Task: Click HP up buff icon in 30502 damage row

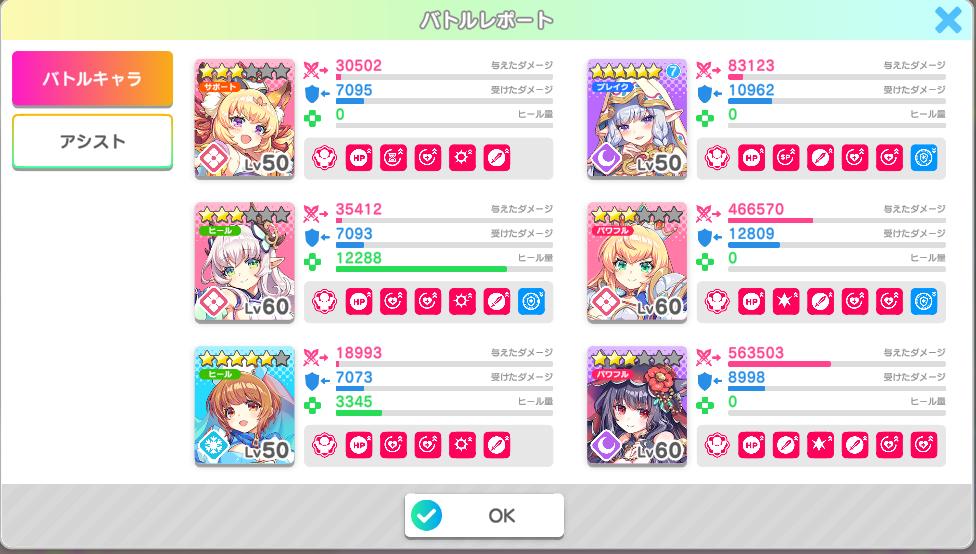Action: click(x=359, y=158)
